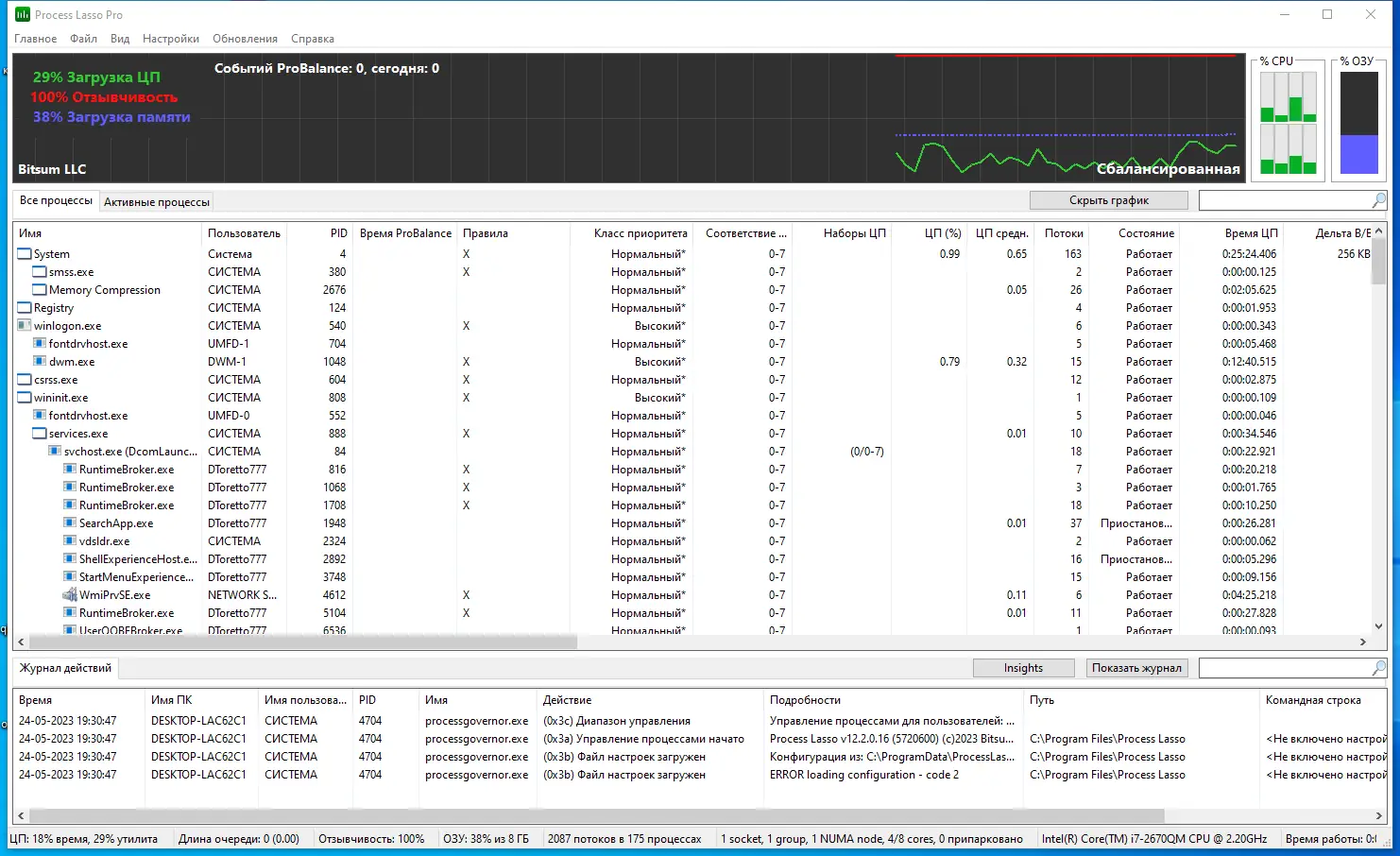Viewport: 1400px width, 856px height.
Task: Click the Registry process icon
Action: [x=25, y=308]
